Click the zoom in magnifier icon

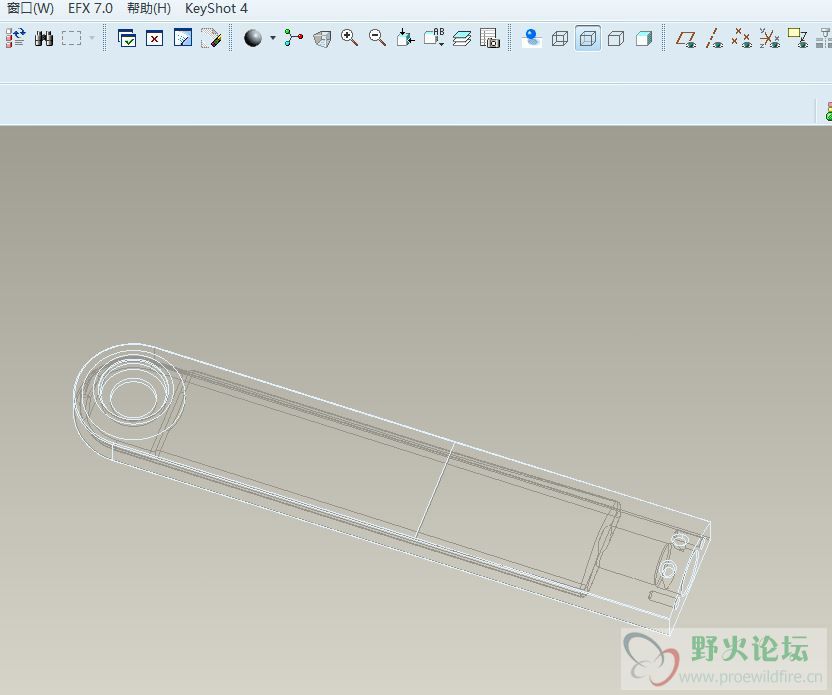349,38
